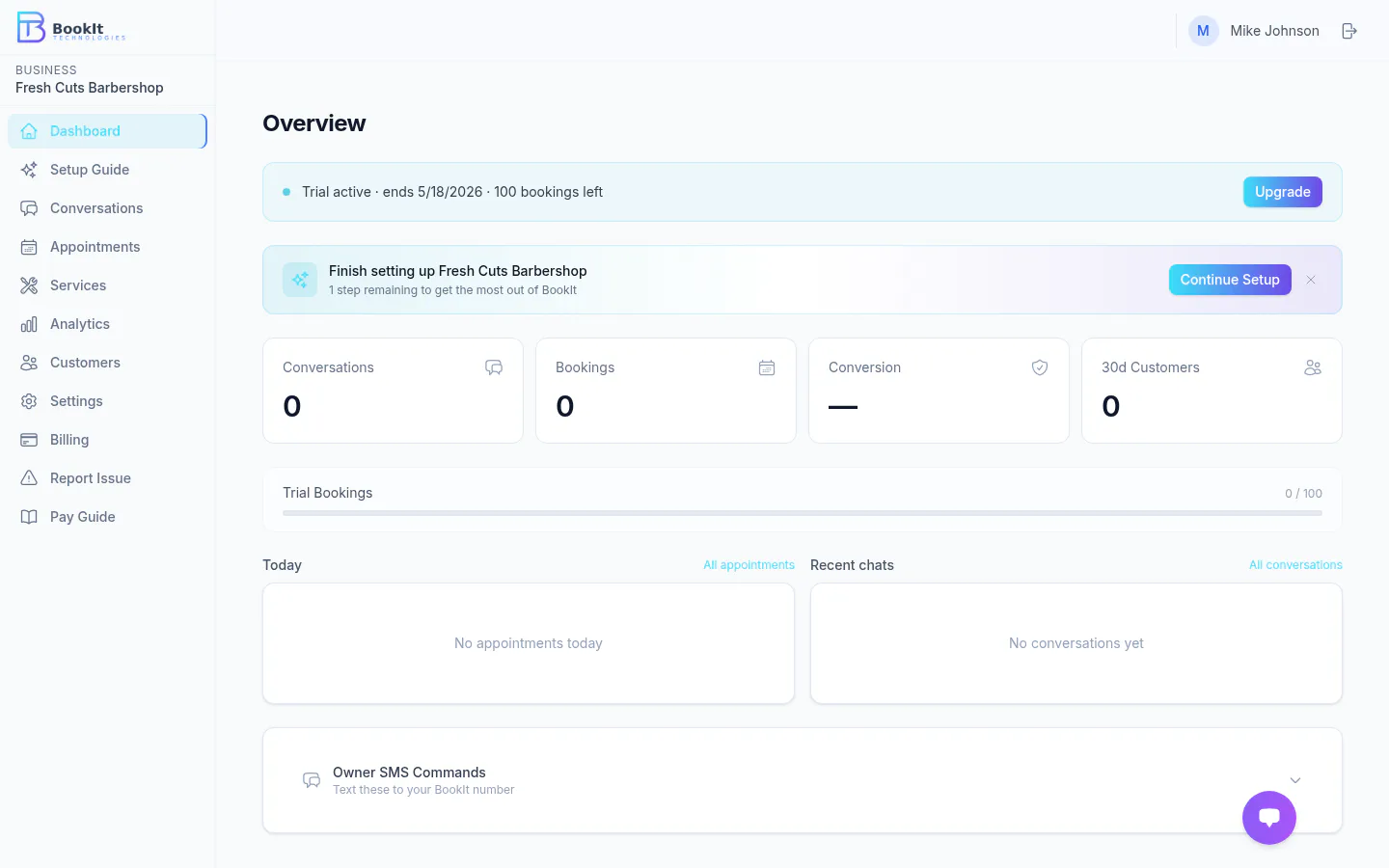The height and width of the screenshot is (868, 1389).
Task: Click the logout icon beside Mike Johnson
Action: click(1349, 31)
